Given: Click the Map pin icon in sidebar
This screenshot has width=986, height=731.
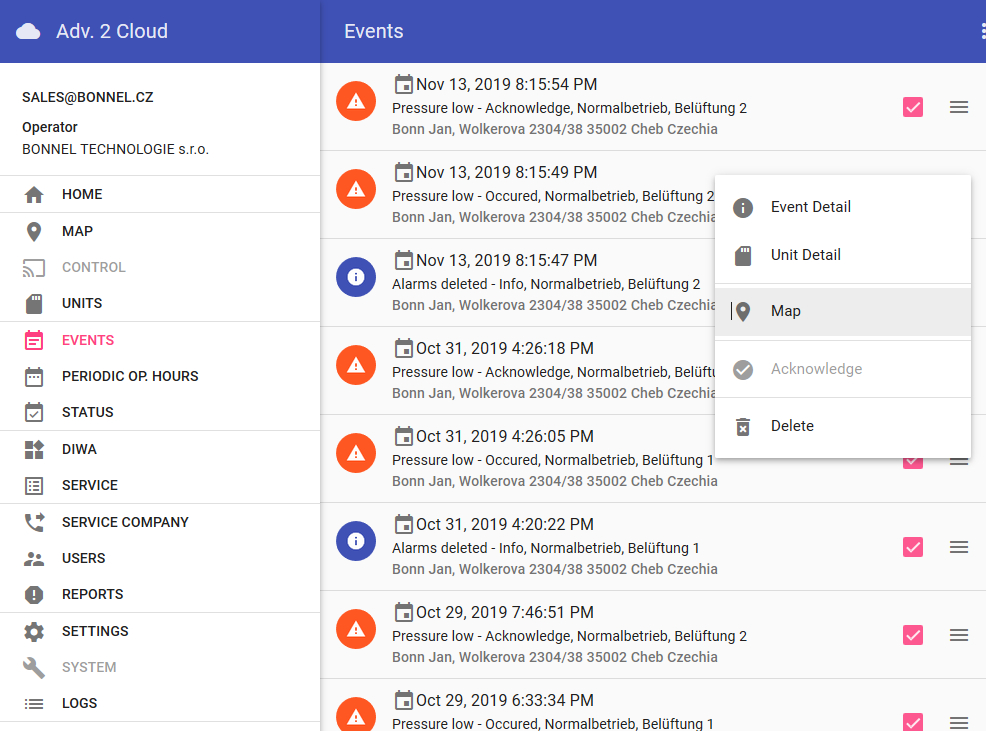Looking at the screenshot, I should (x=34, y=231).
